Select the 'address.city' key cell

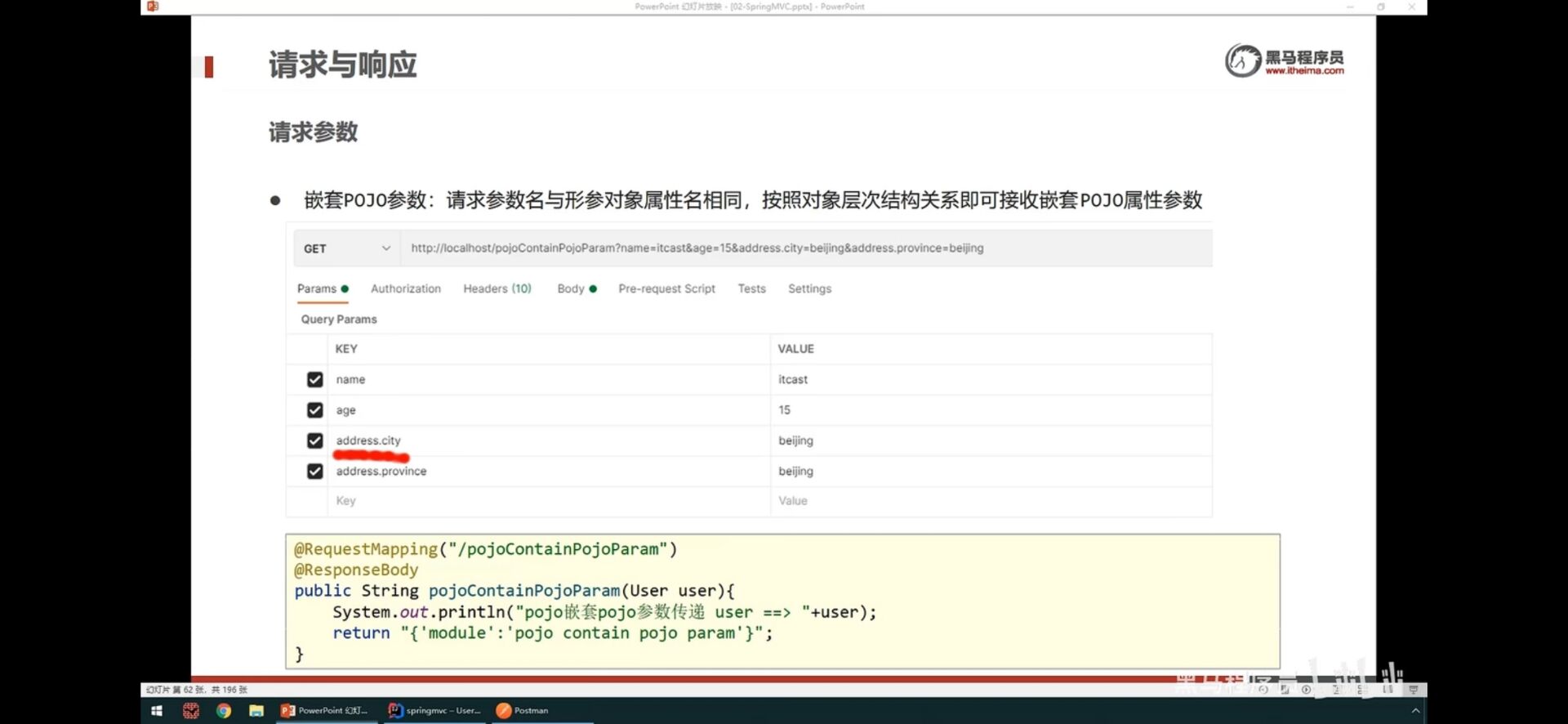[x=550, y=440]
